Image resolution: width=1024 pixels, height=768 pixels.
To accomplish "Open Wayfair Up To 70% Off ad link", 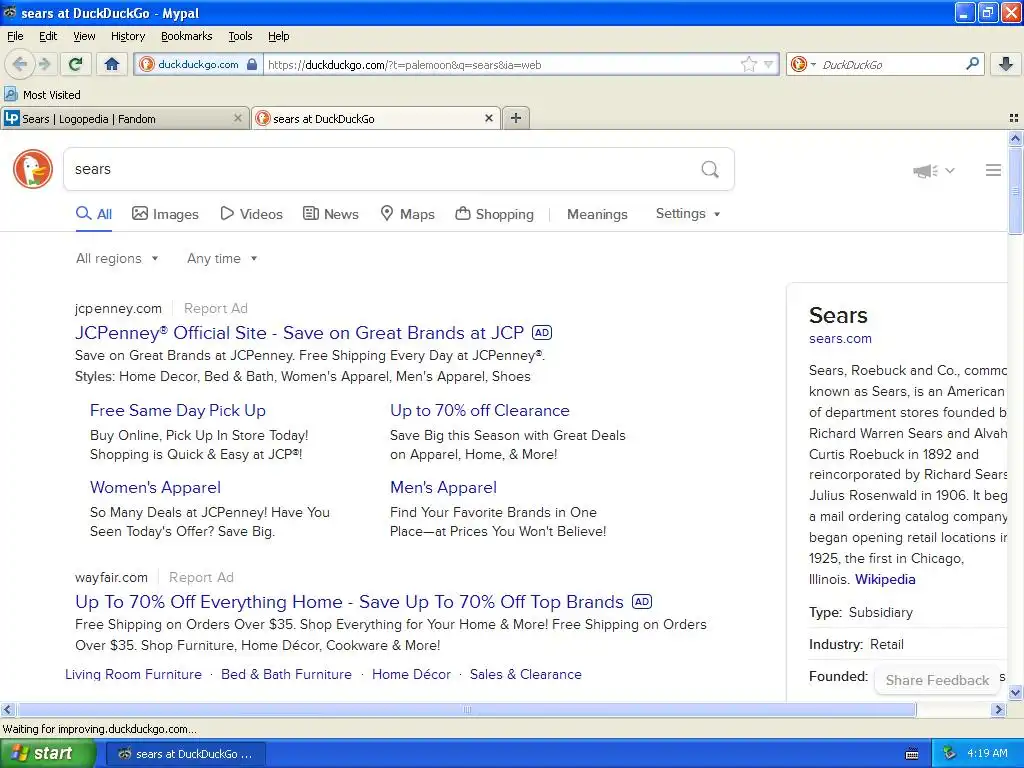I will click(349, 601).
